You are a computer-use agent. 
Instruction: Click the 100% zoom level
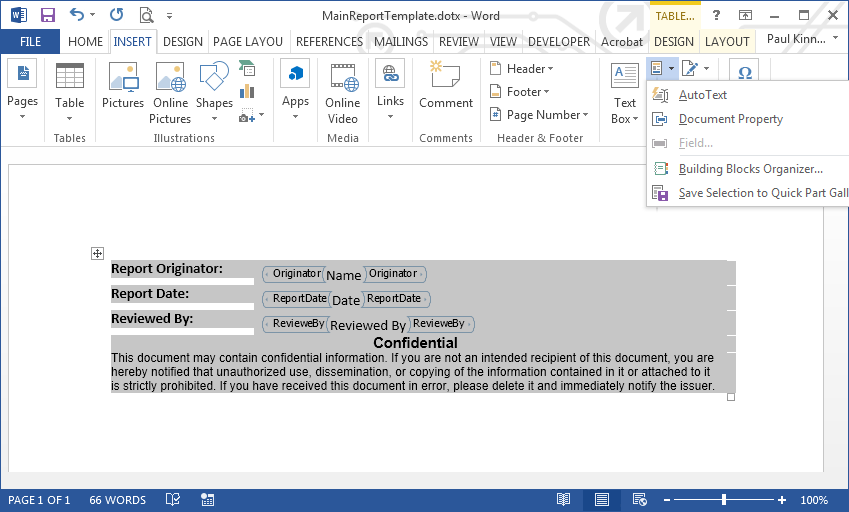pyautogui.click(x=813, y=500)
